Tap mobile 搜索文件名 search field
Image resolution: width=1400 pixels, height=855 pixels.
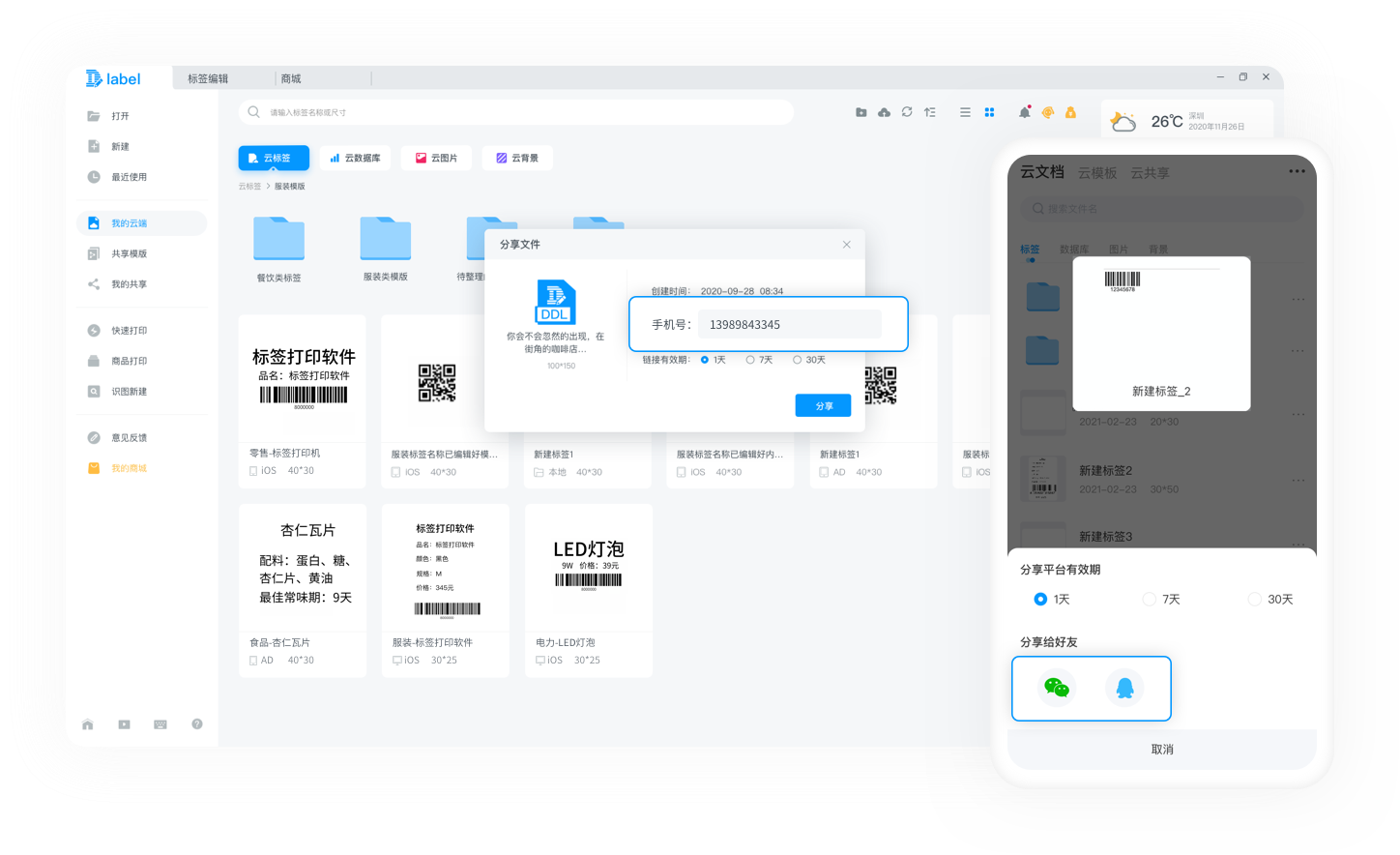coord(1162,208)
